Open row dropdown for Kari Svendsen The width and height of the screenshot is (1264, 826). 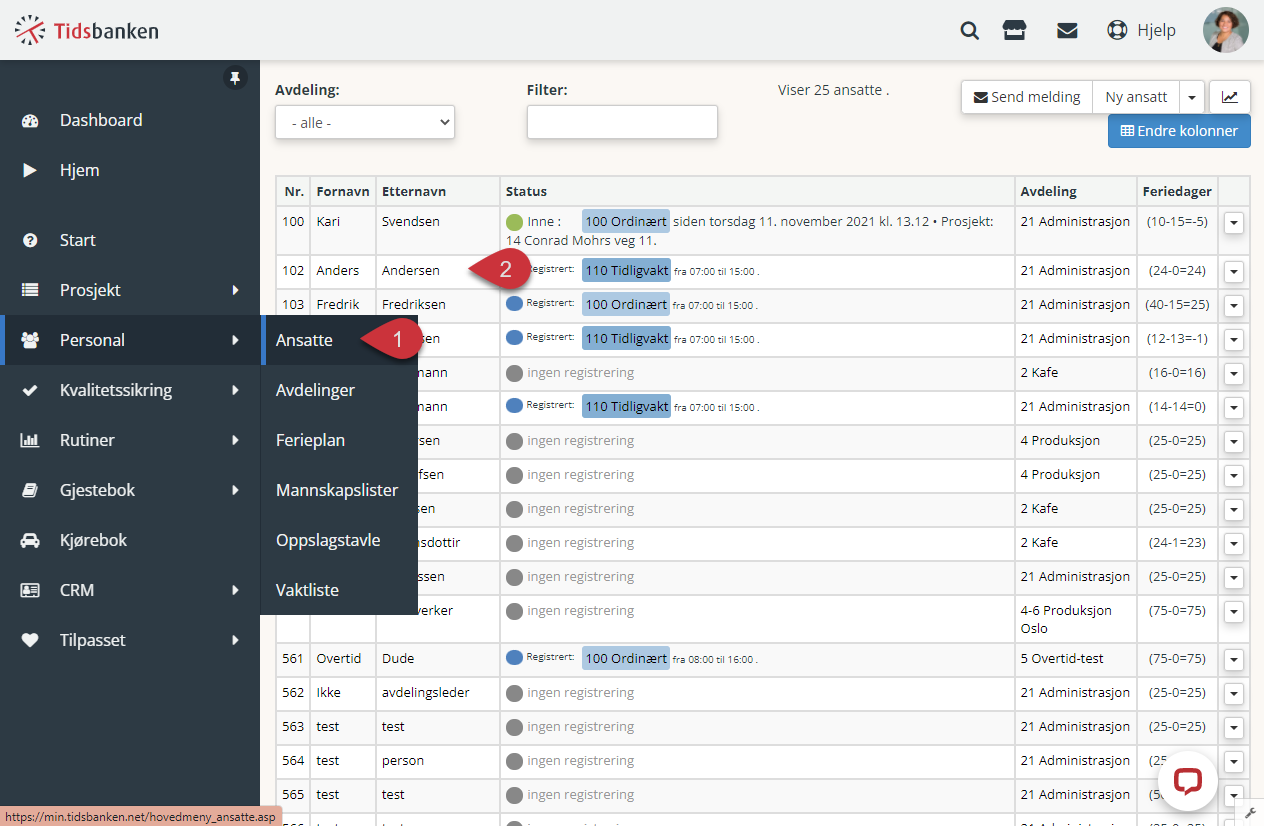pyautogui.click(x=1234, y=223)
